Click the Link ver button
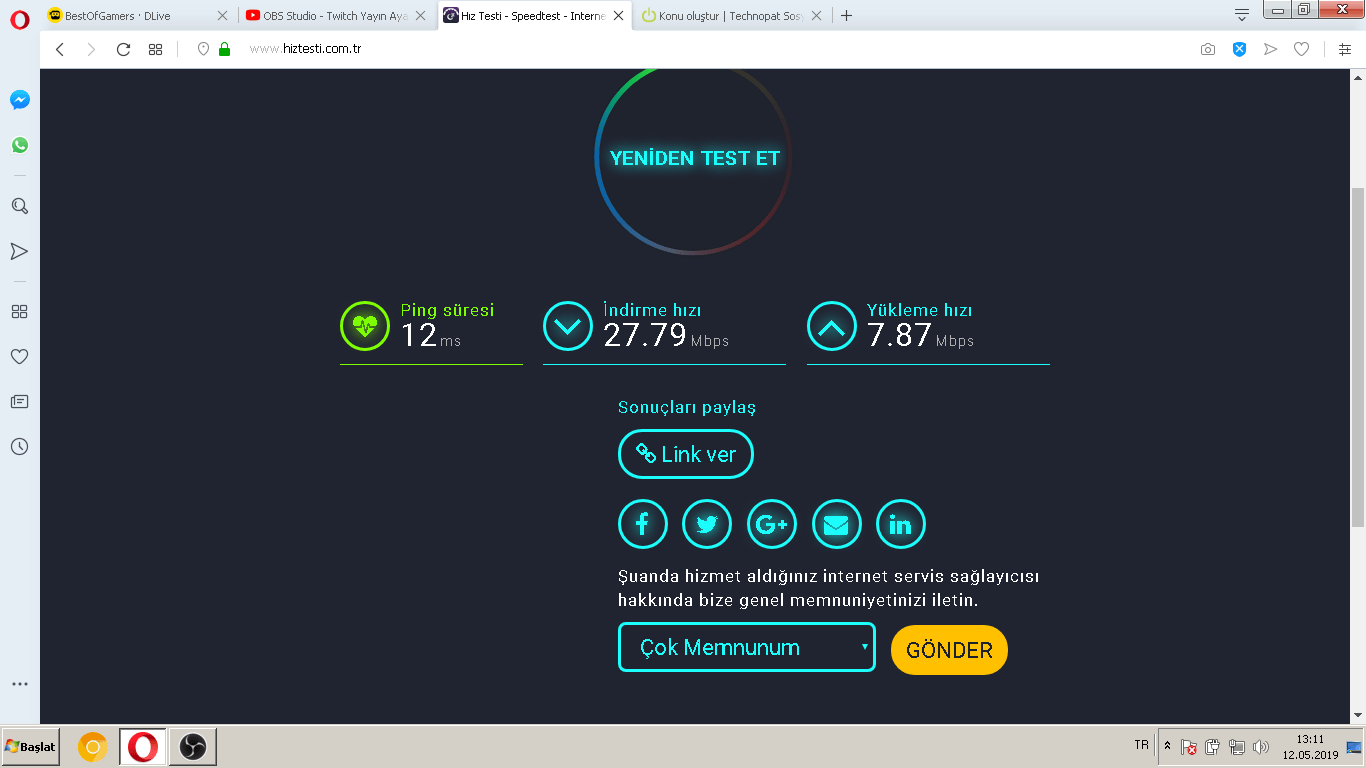This screenshot has height=768, width=1366. 686,454
